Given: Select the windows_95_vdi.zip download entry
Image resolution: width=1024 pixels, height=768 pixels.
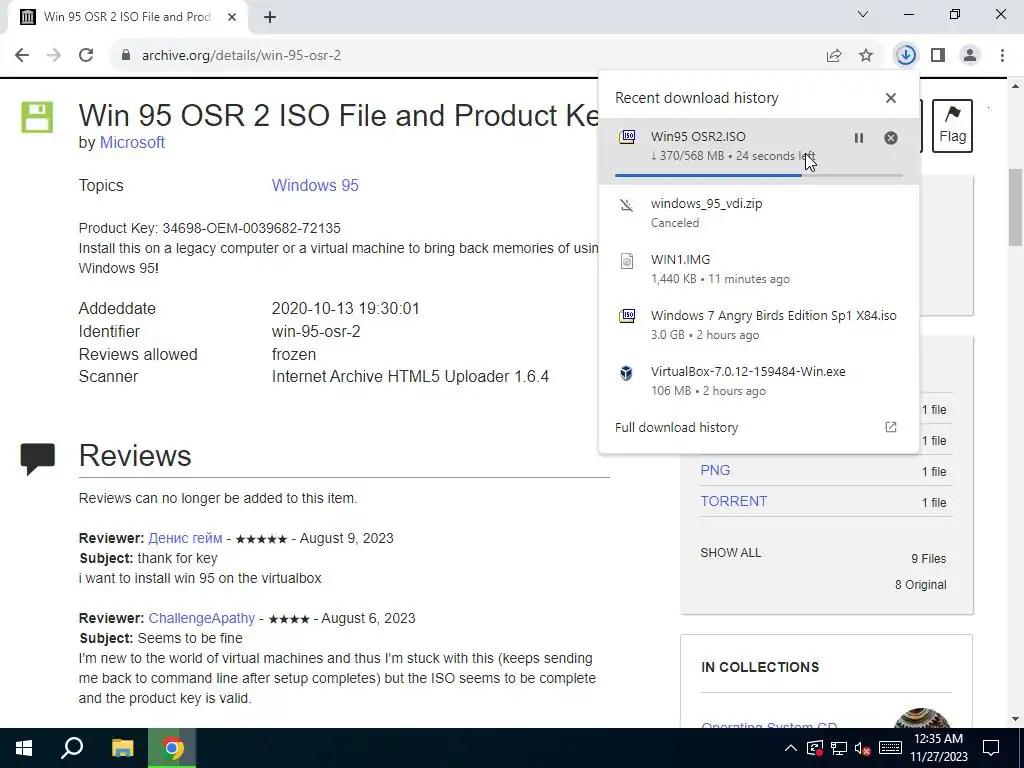Looking at the screenshot, I should pos(759,212).
